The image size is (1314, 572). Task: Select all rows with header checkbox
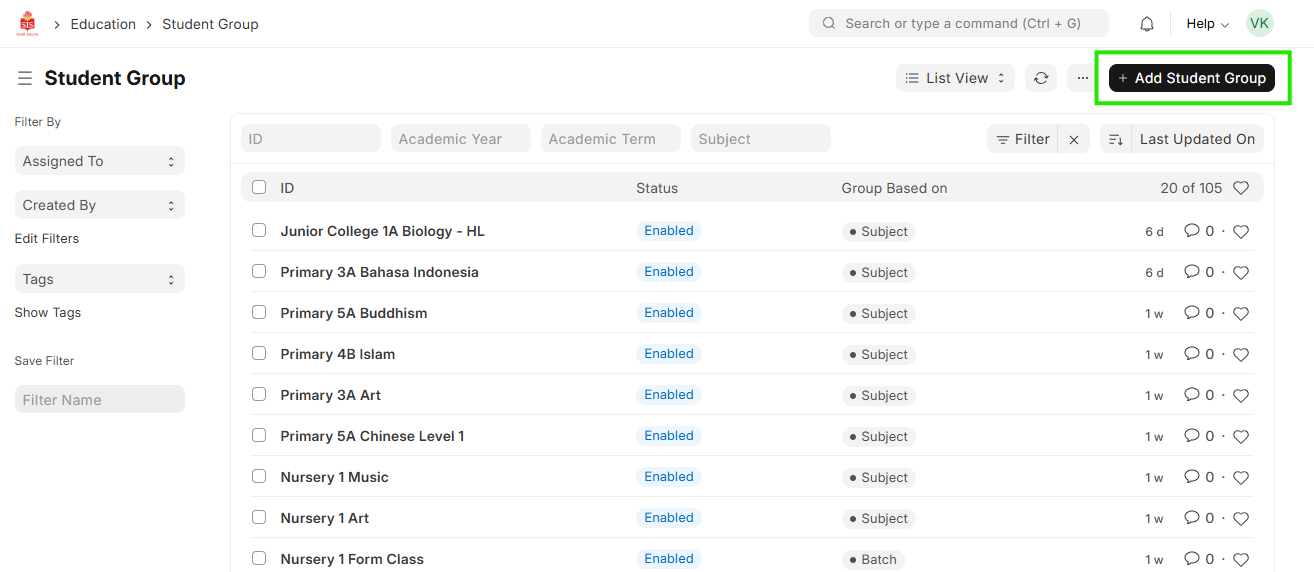pyautogui.click(x=259, y=187)
